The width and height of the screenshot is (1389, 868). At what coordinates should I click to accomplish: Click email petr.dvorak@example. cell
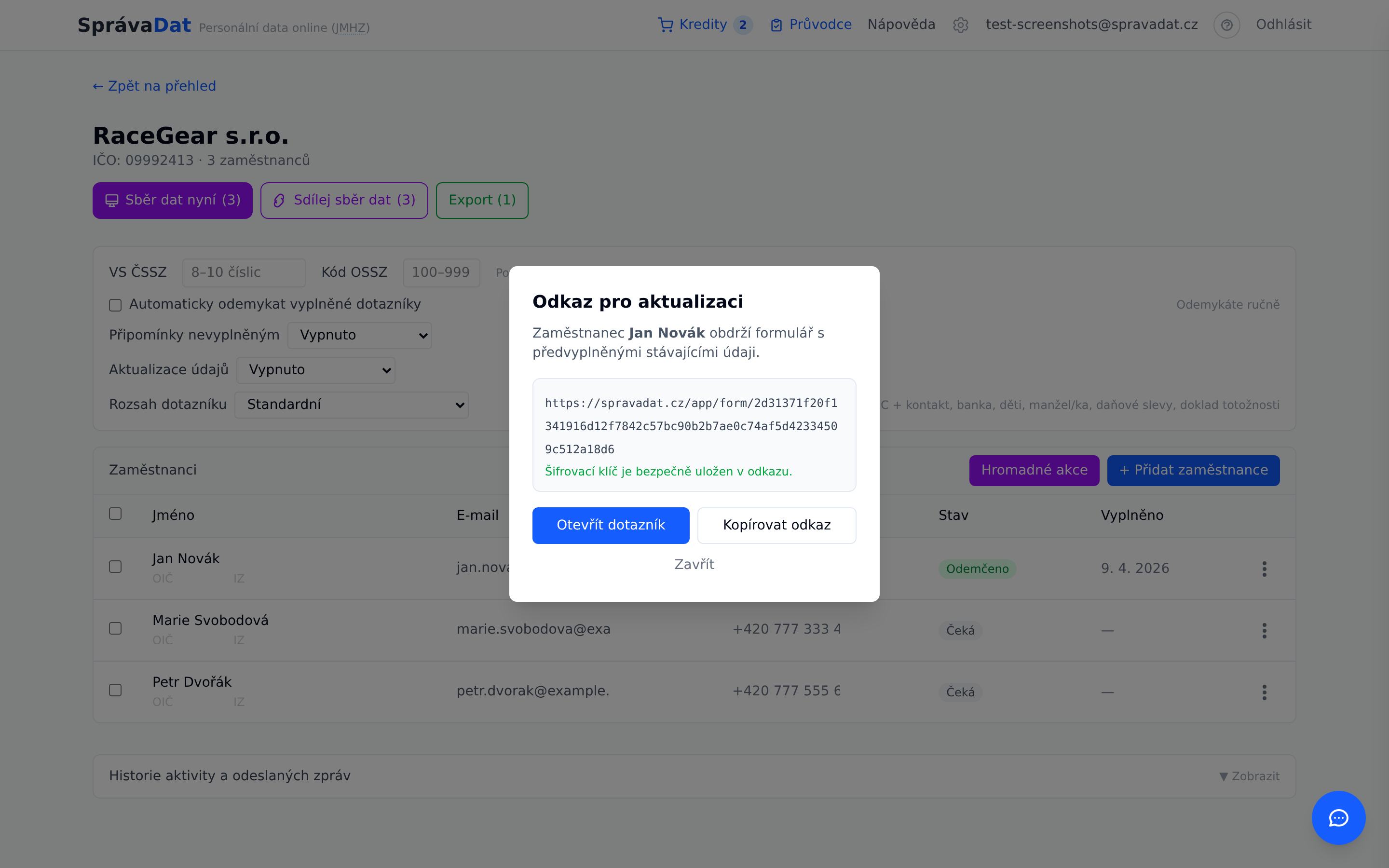click(x=532, y=691)
